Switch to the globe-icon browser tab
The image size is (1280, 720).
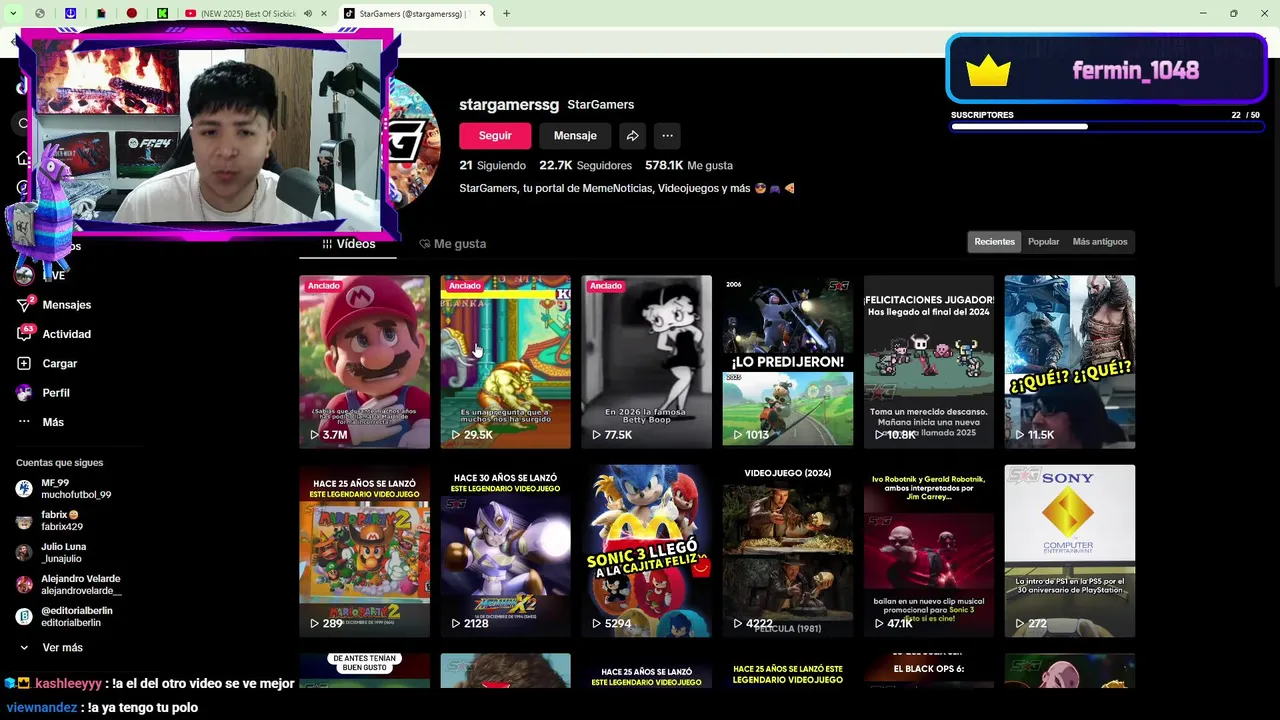click(x=40, y=13)
